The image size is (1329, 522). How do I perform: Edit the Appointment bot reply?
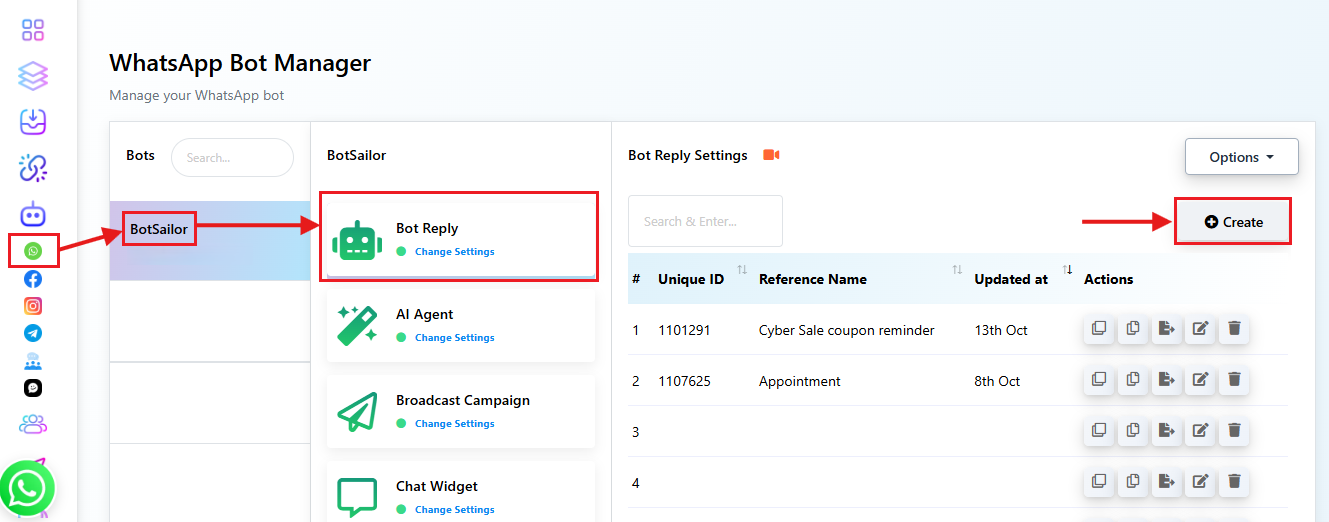[1200, 380]
